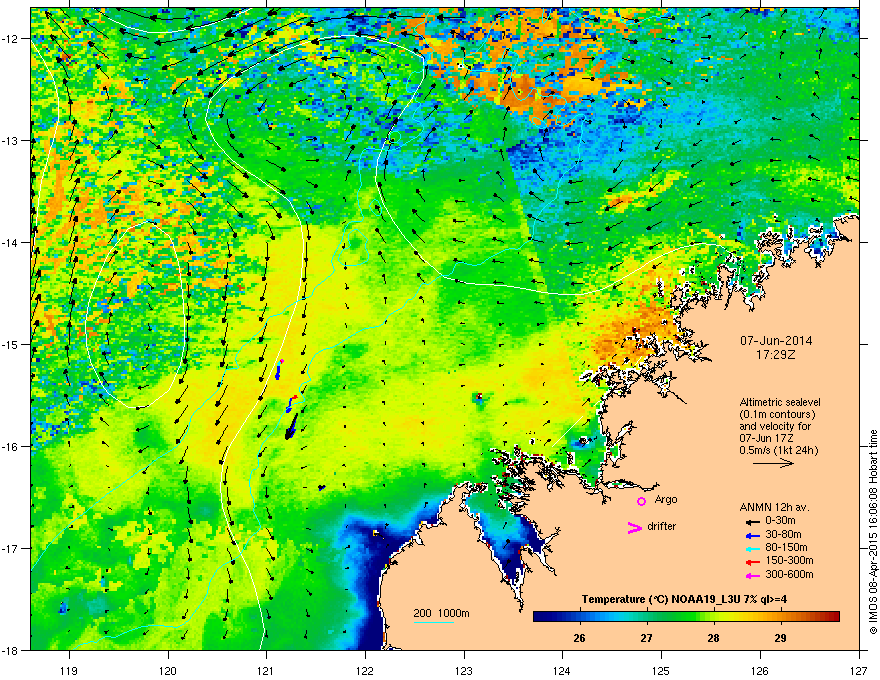The width and height of the screenshot is (880, 680).
Task: Click the colorbar tick label 29
Action: tap(780, 638)
